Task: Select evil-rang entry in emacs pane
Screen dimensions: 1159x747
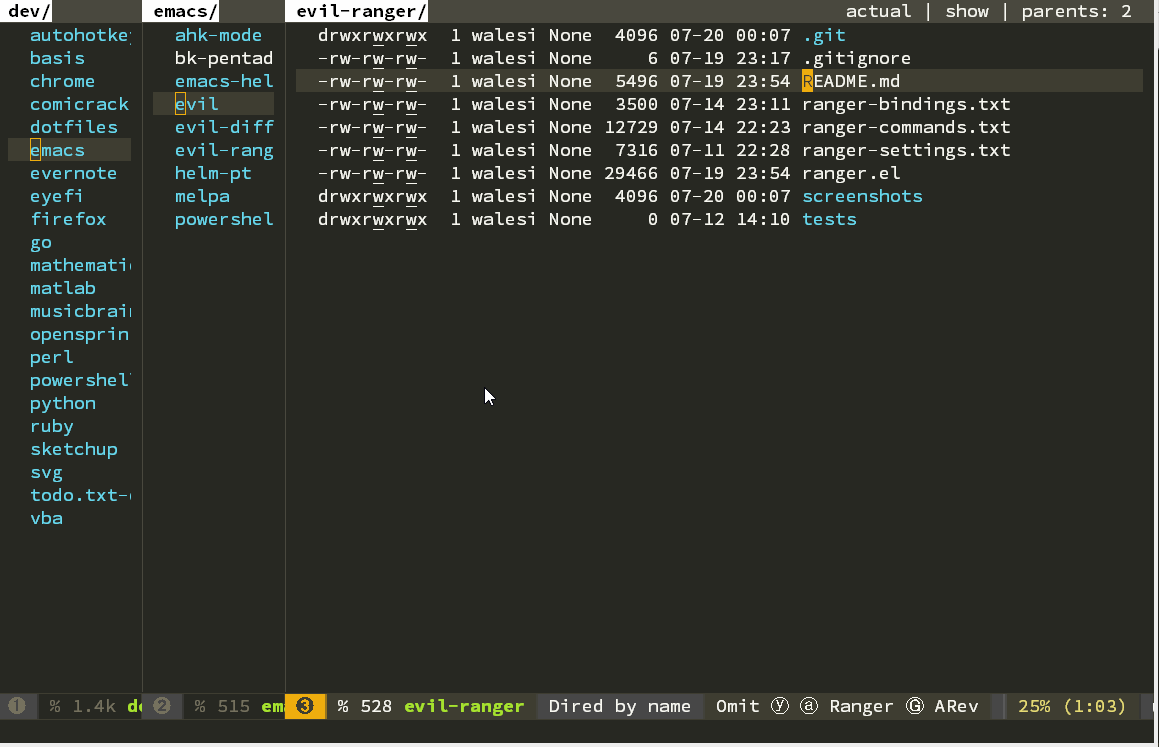Action: [224, 150]
